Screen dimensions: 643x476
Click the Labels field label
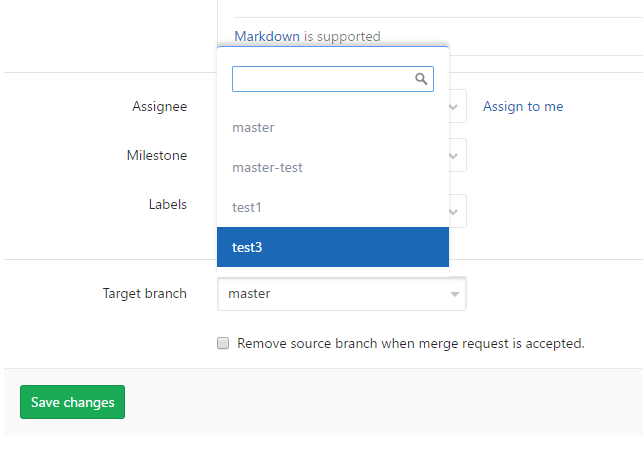click(167, 204)
